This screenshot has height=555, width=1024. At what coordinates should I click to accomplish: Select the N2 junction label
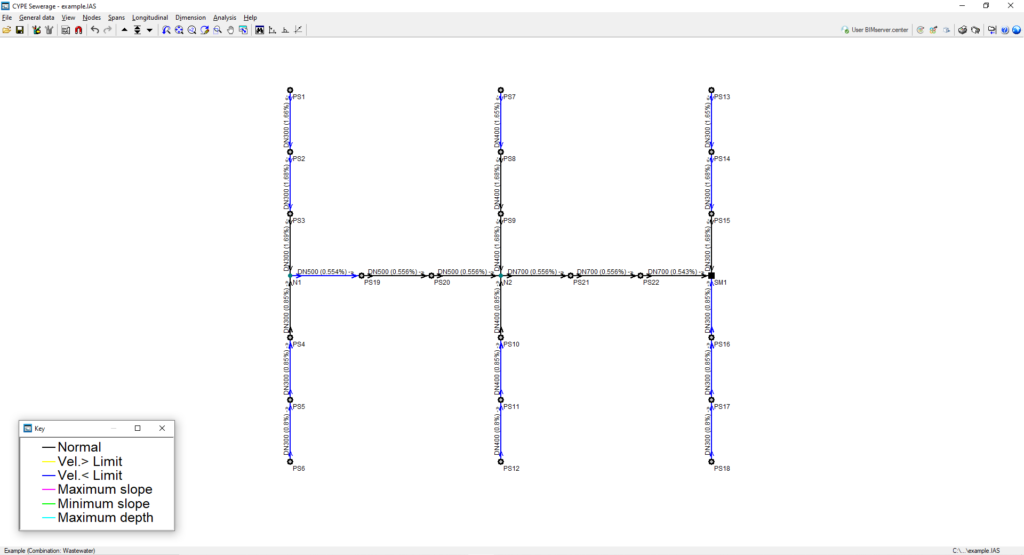(x=507, y=283)
